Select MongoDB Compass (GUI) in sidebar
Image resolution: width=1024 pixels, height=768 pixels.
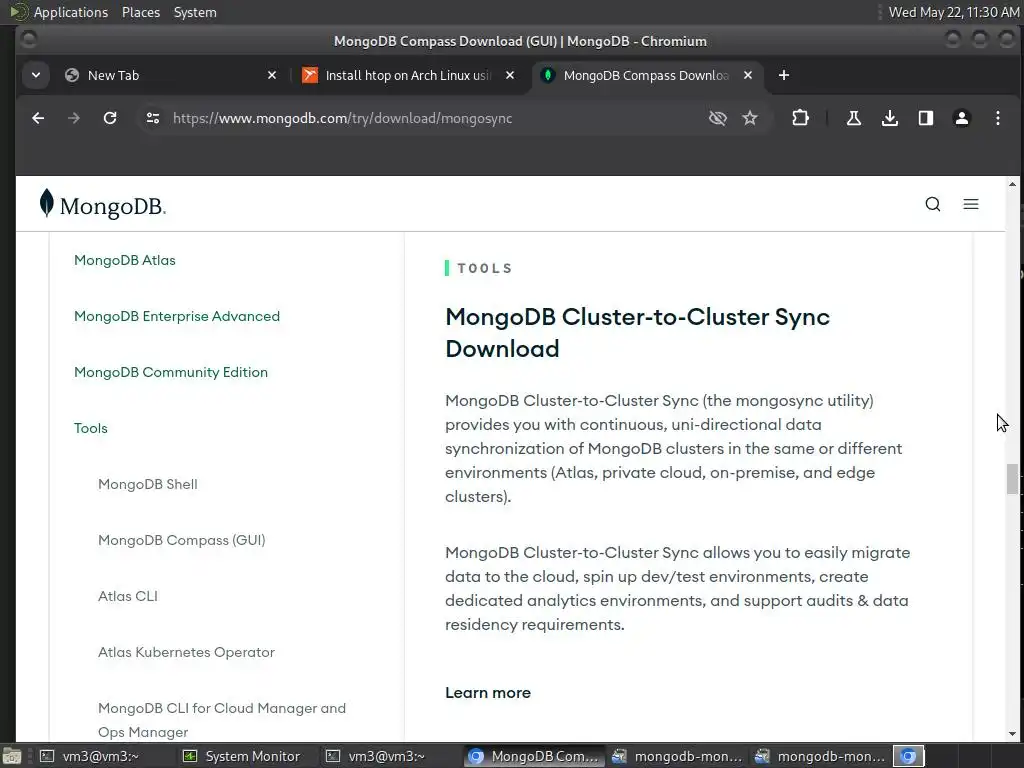pos(182,540)
